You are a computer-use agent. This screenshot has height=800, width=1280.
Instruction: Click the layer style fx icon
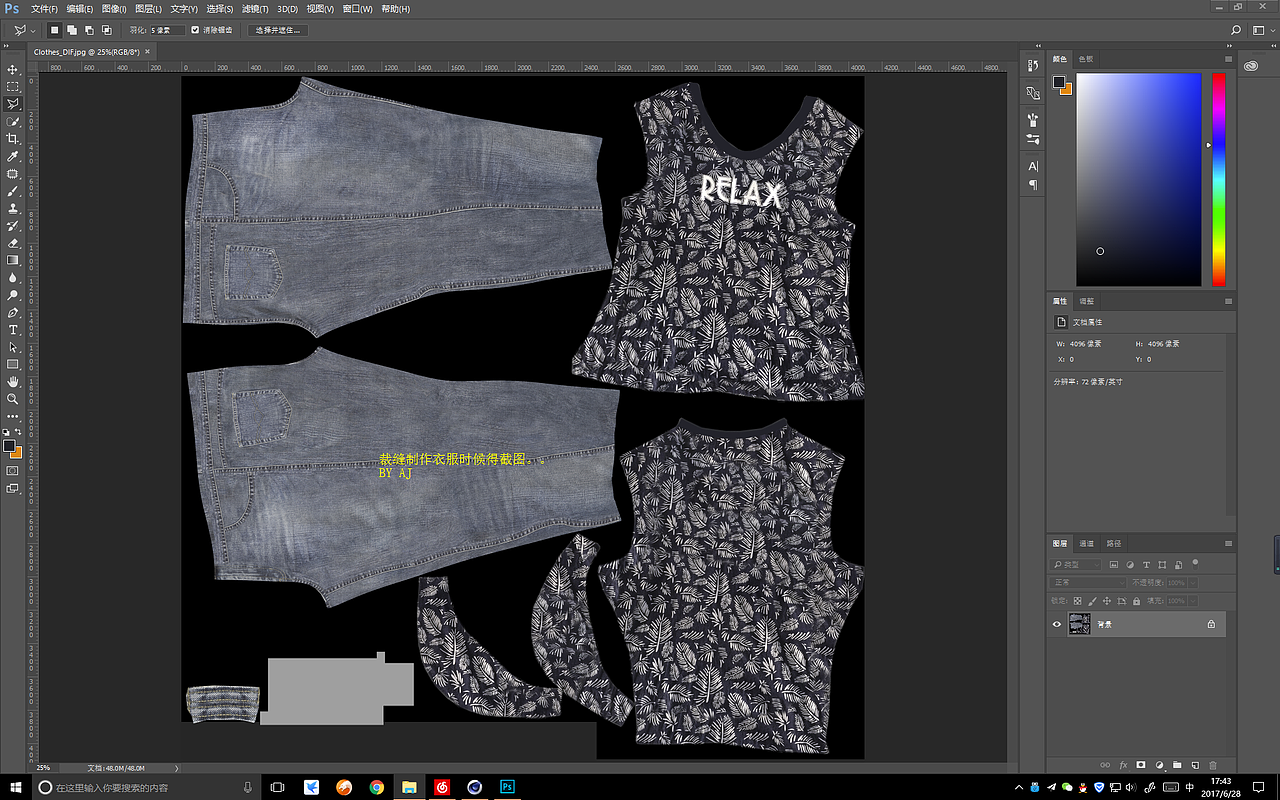pos(1123,765)
